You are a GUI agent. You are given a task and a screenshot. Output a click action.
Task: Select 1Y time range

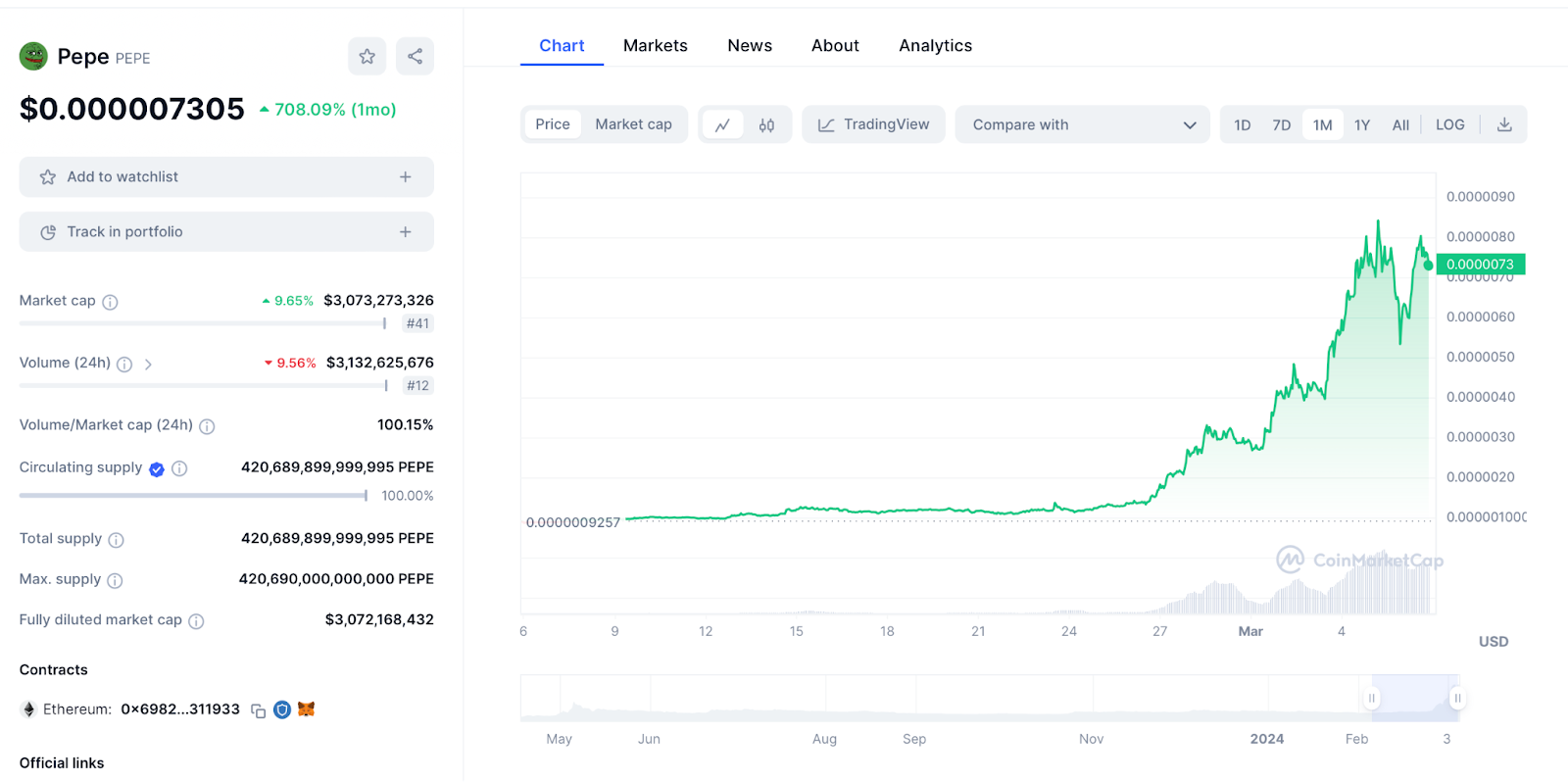(1362, 124)
